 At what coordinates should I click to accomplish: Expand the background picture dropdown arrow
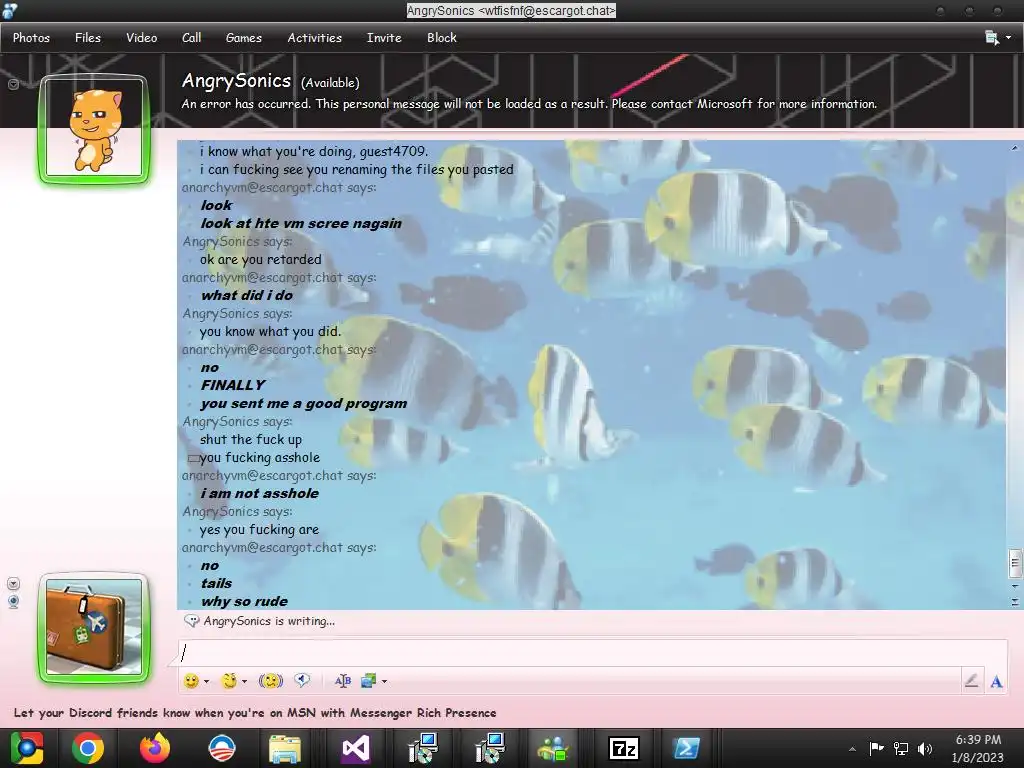pos(385,682)
